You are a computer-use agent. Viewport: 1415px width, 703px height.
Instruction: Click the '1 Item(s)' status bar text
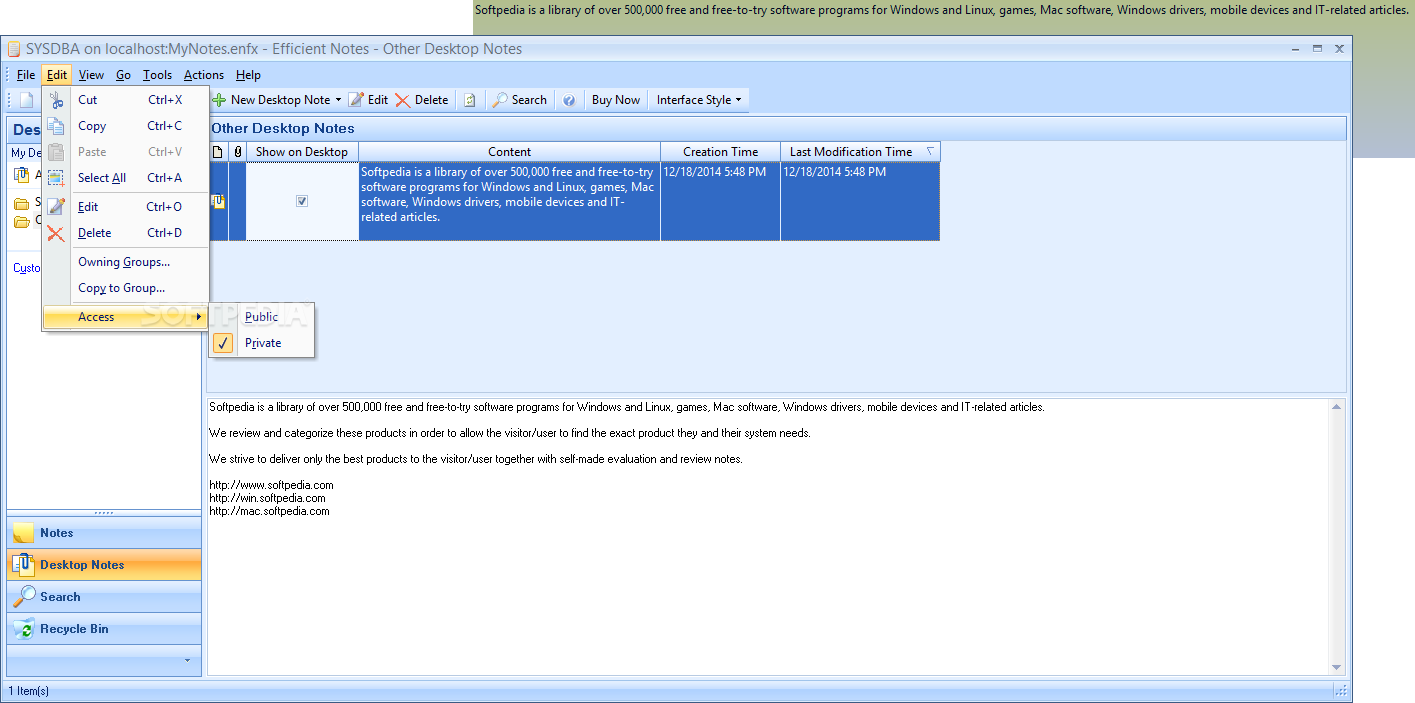pos(29,691)
